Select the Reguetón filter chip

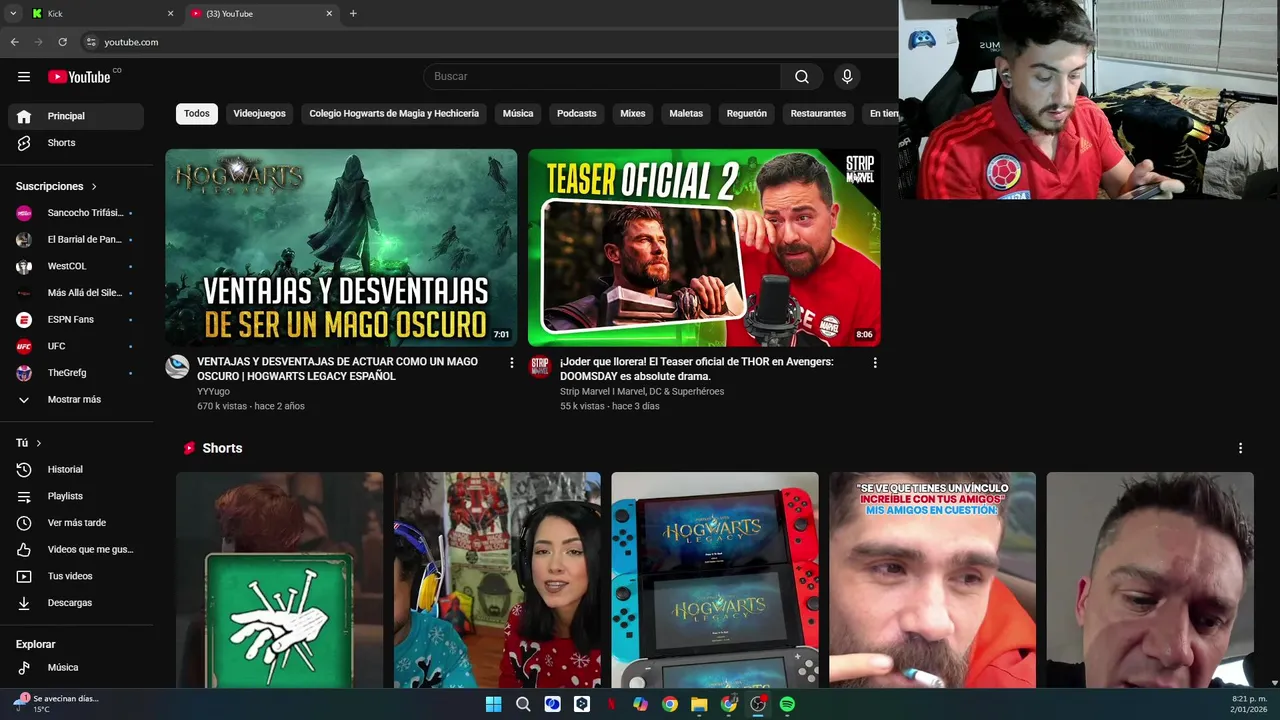(x=747, y=114)
